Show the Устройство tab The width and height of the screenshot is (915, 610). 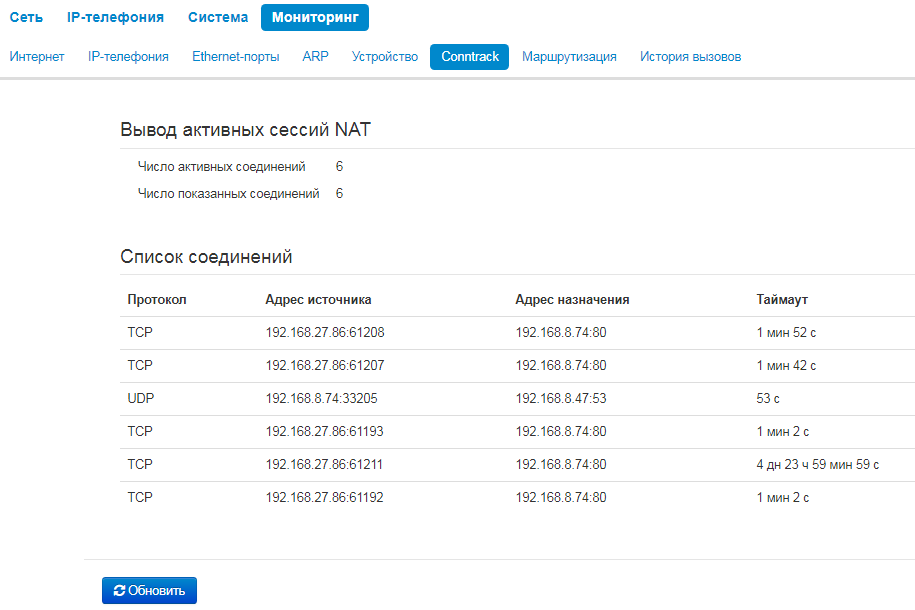[385, 57]
